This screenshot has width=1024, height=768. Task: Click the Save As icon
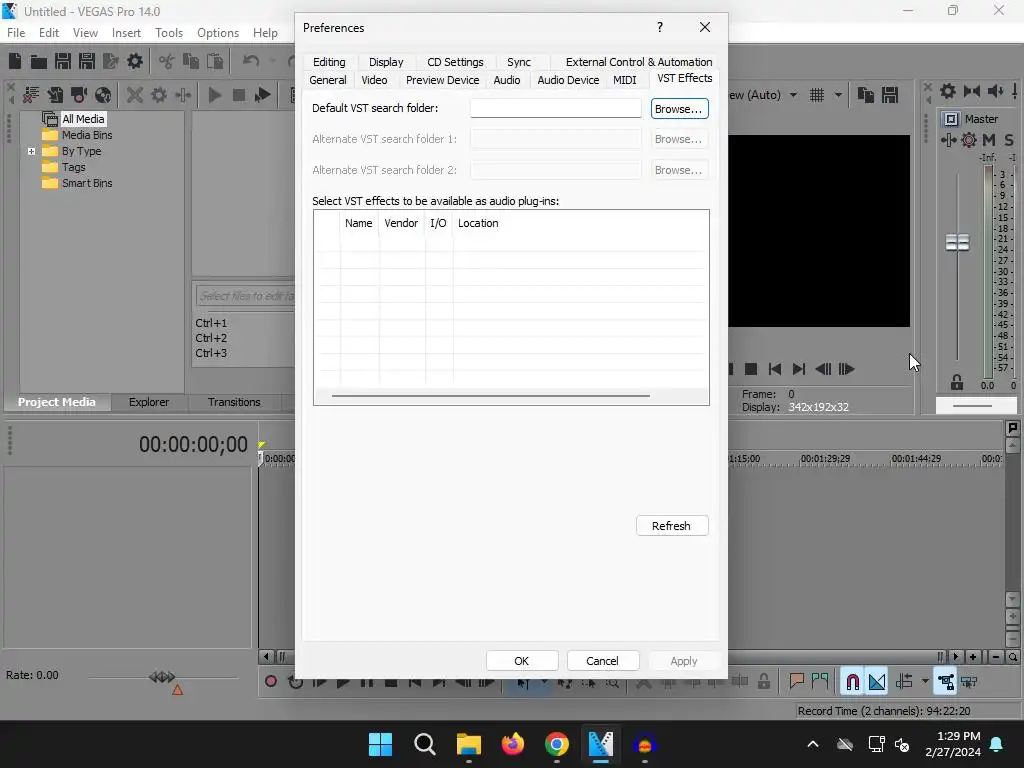click(87, 61)
